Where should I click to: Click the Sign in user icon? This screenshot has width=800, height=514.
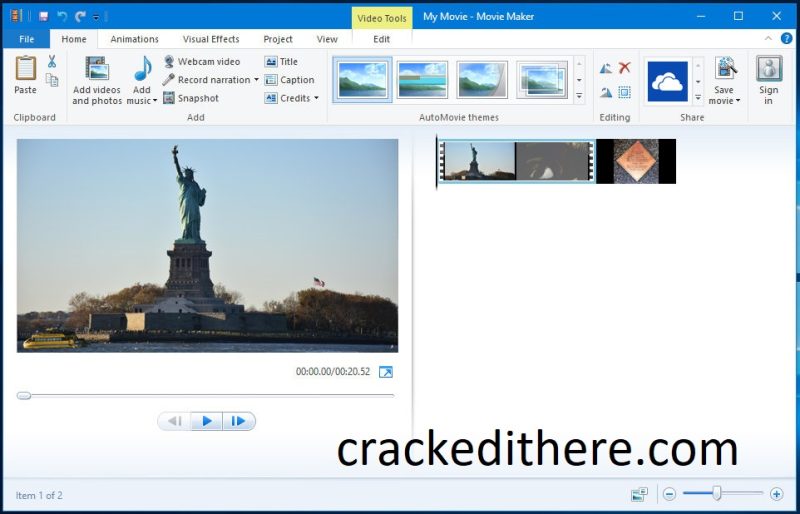[x=769, y=69]
